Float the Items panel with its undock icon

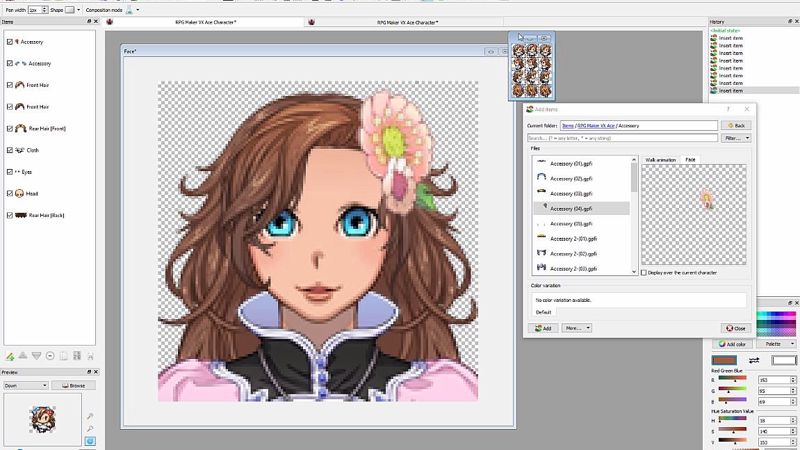point(89,21)
